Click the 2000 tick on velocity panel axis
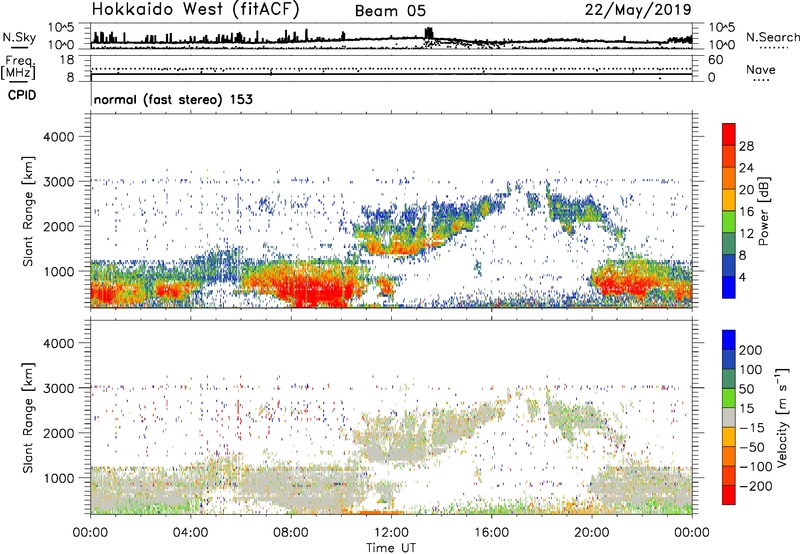This screenshot has height=554, width=800. (x=58, y=433)
